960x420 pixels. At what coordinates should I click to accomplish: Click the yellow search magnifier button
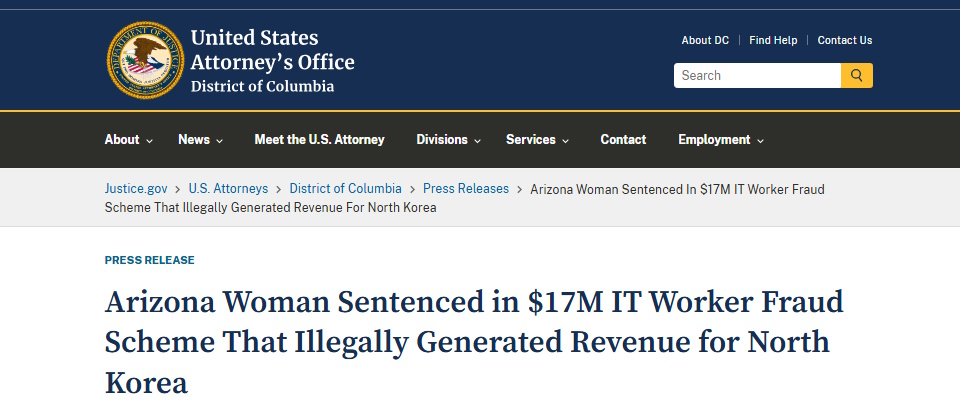tap(857, 75)
